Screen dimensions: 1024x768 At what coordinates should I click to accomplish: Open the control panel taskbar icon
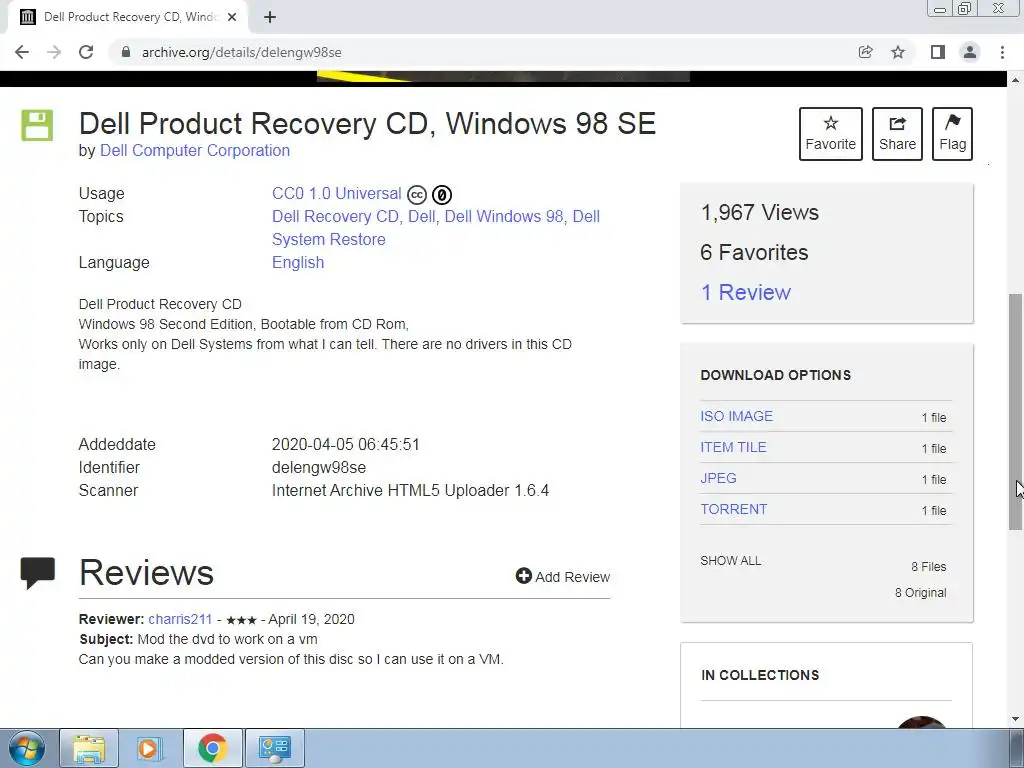point(275,748)
